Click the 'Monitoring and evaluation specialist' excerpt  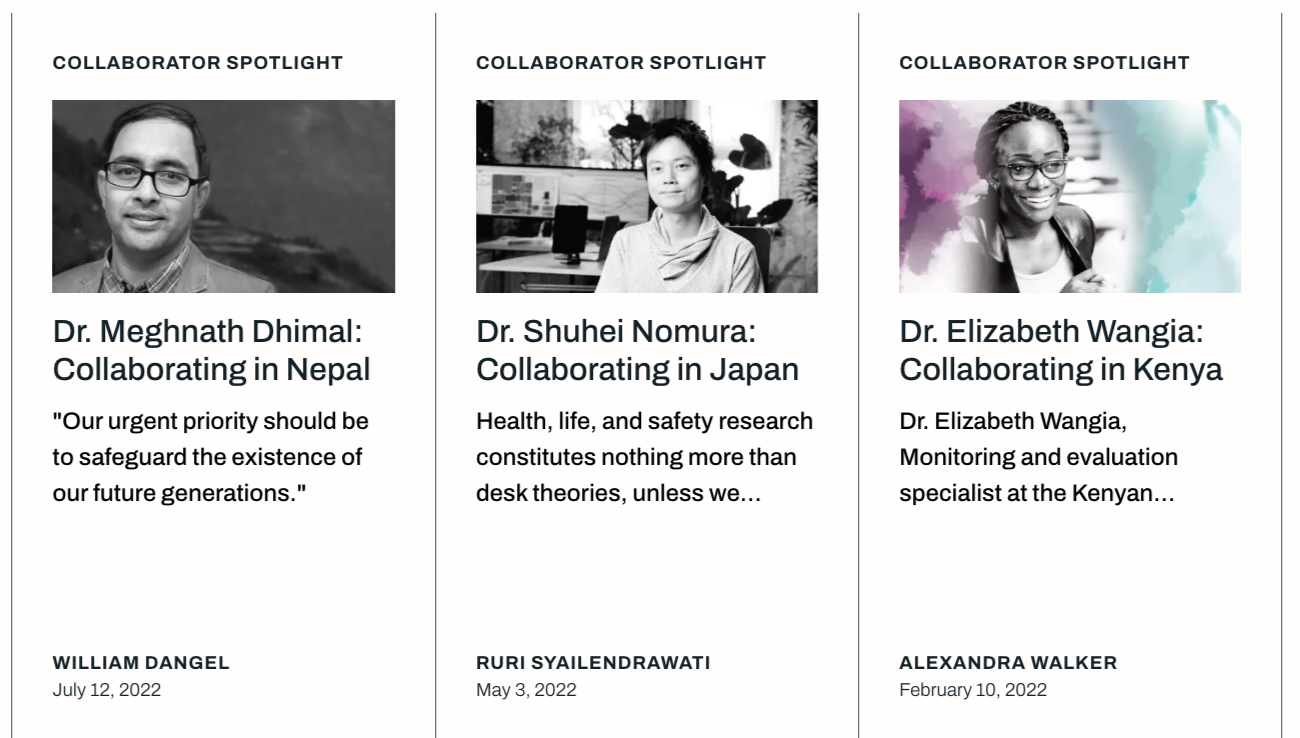(x=1038, y=457)
